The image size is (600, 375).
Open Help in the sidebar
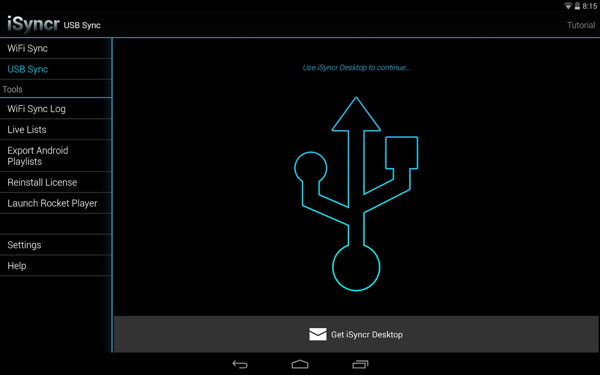point(55,266)
